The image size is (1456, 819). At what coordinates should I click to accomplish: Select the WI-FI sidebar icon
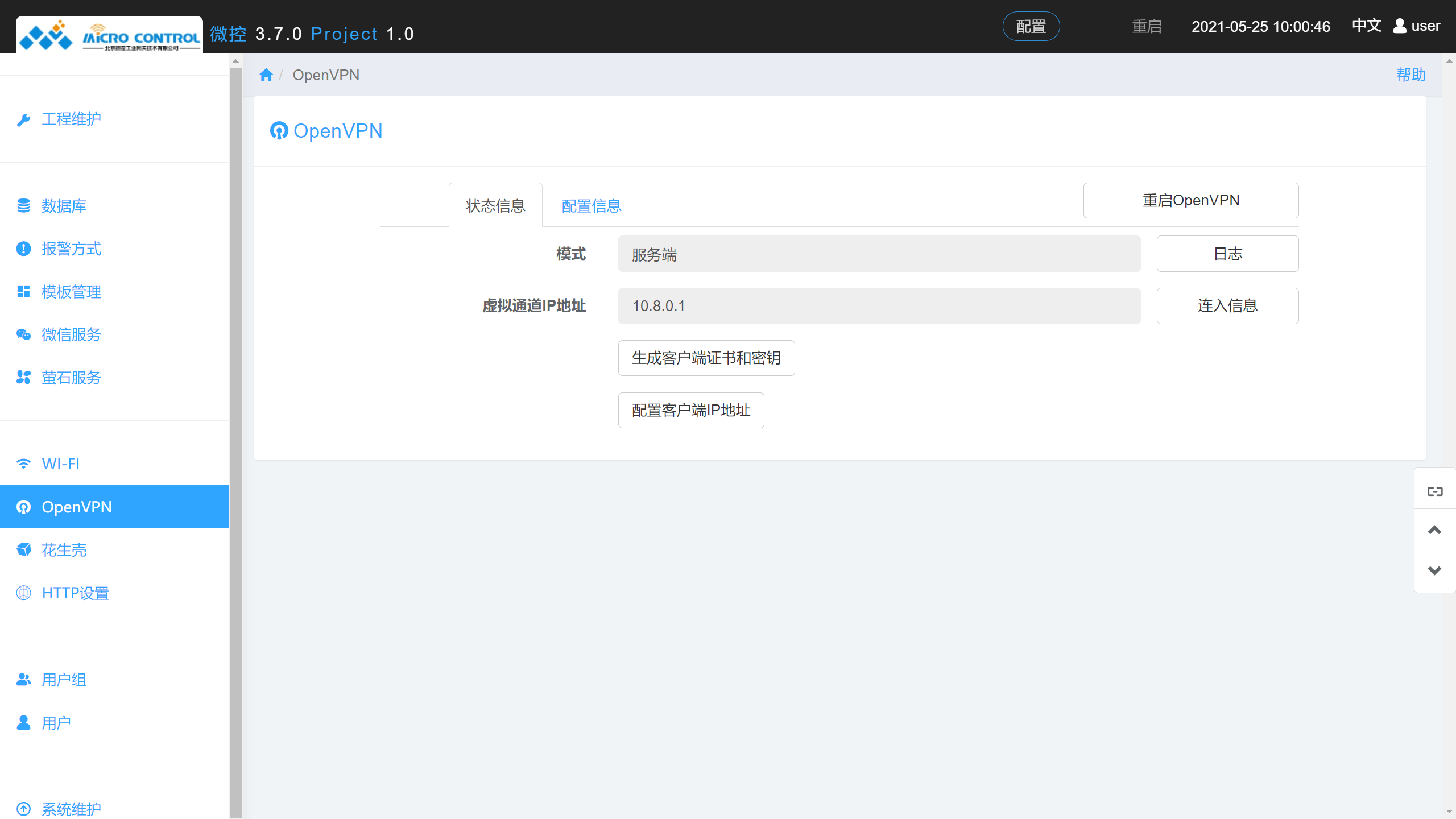pyautogui.click(x=23, y=464)
